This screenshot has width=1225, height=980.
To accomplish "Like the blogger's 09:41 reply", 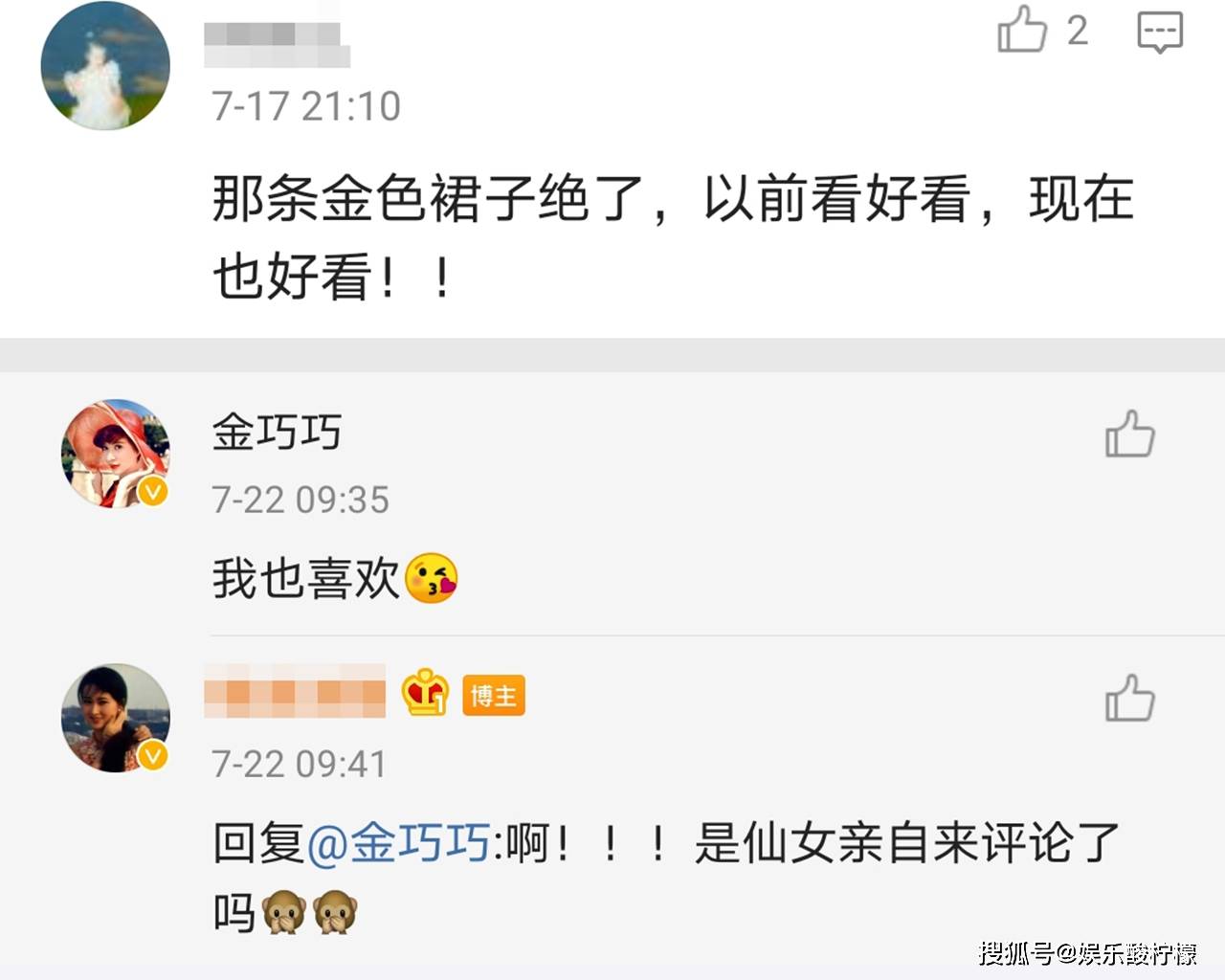I will tap(1130, 698).
